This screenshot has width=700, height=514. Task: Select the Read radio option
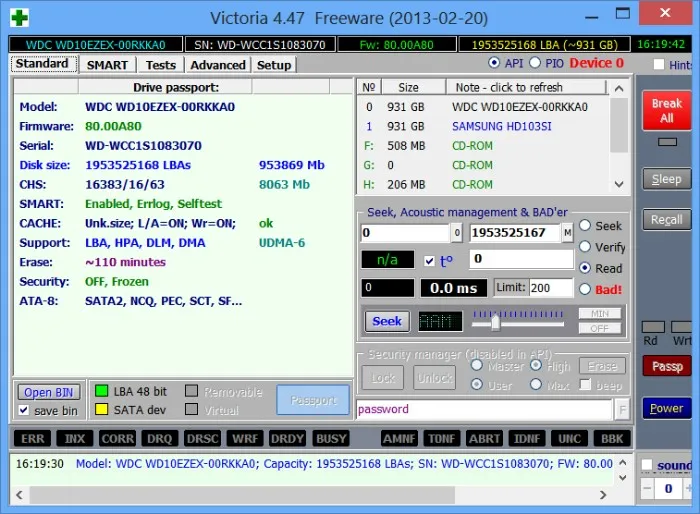coord(585,268)
